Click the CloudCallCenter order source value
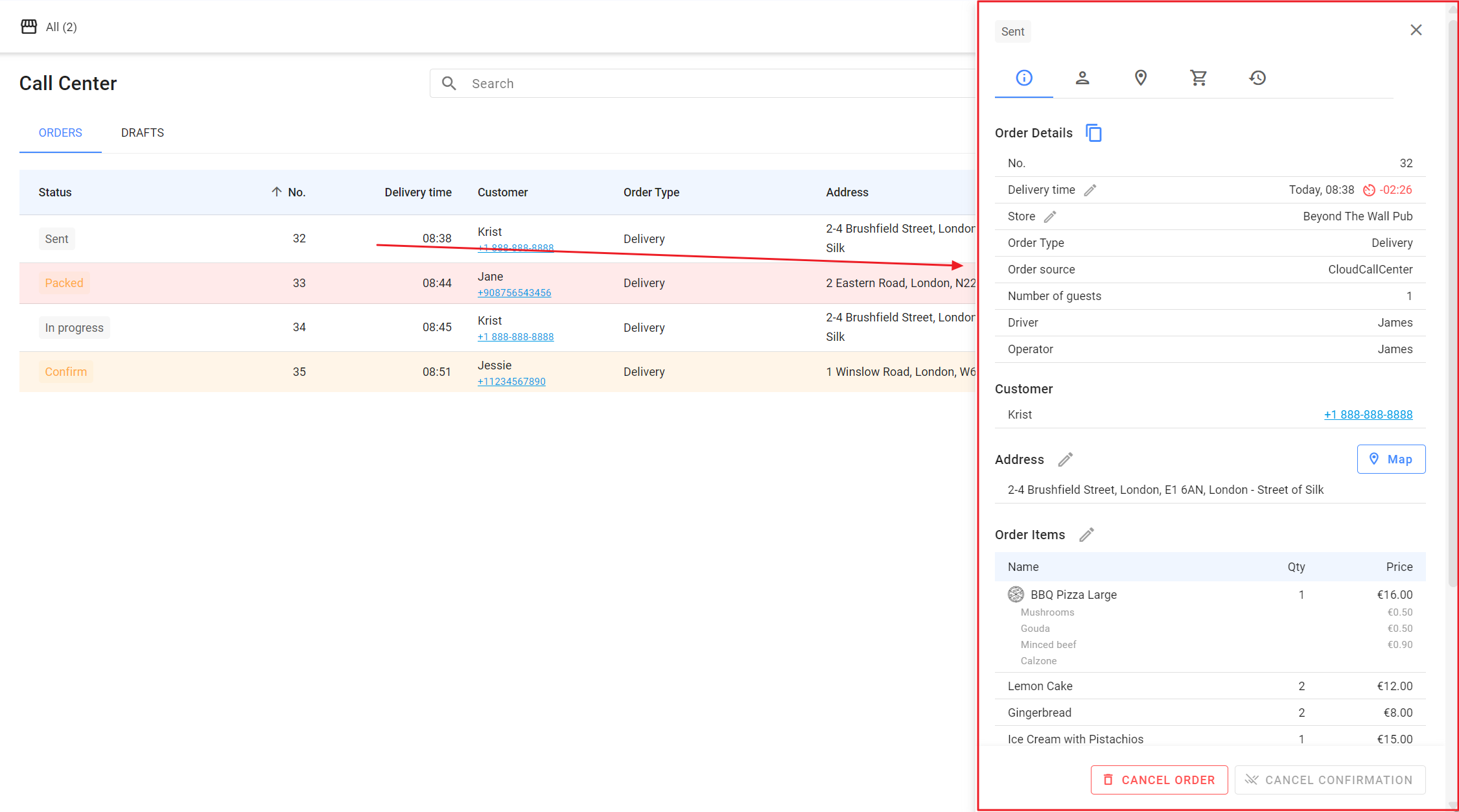The height and width of the screenshot is (812, 1459). pos(1370,270)
